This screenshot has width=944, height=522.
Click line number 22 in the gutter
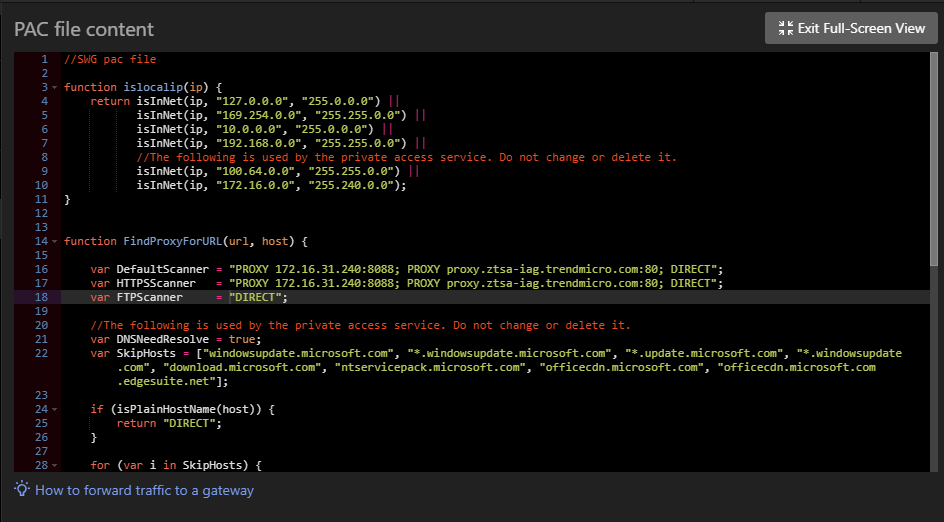point(41,354)
